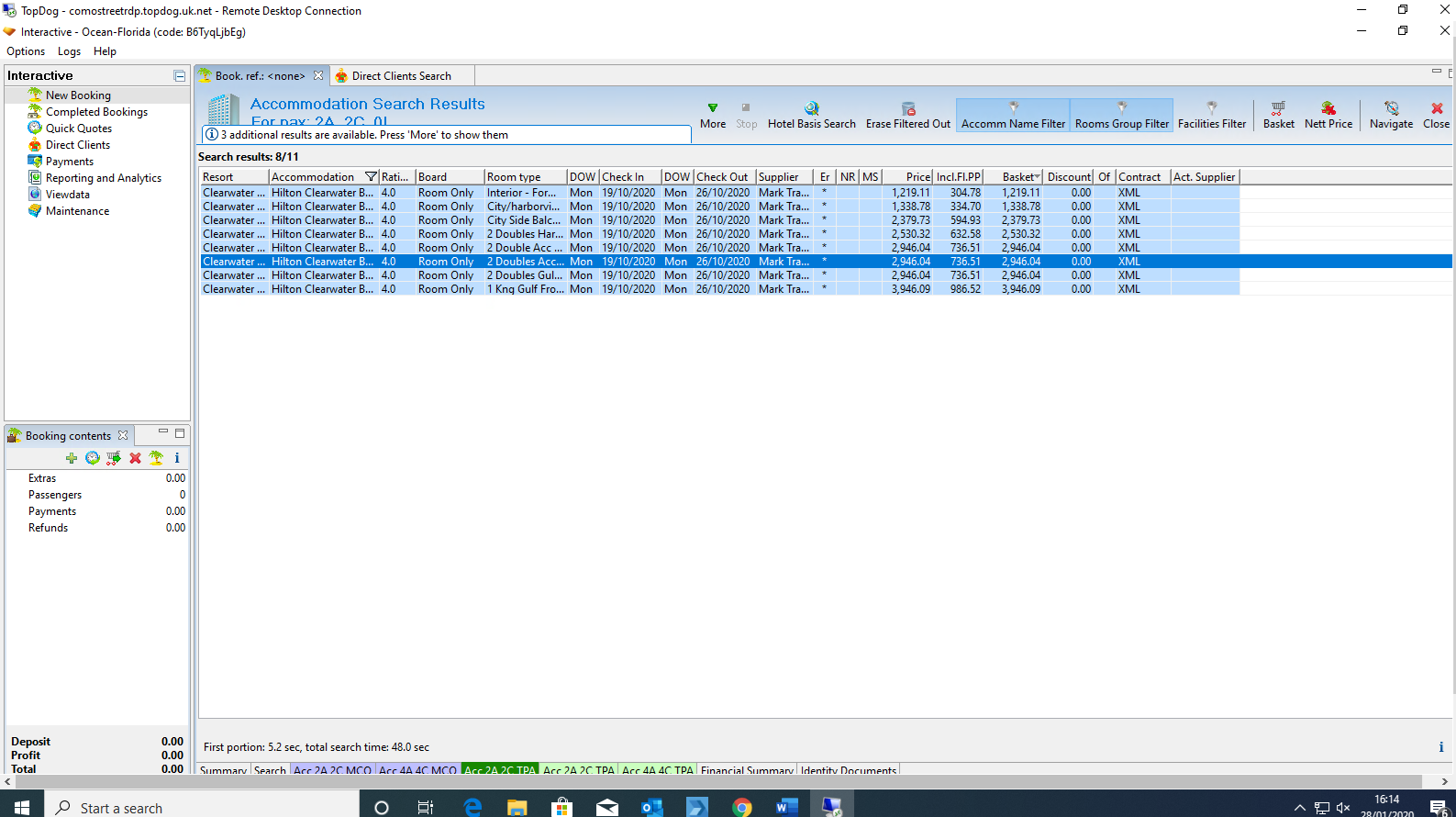This screenshot has height=817, width=1456.
Task: Toggle the Facilities Filter
Action: (x=1212, y=116)
